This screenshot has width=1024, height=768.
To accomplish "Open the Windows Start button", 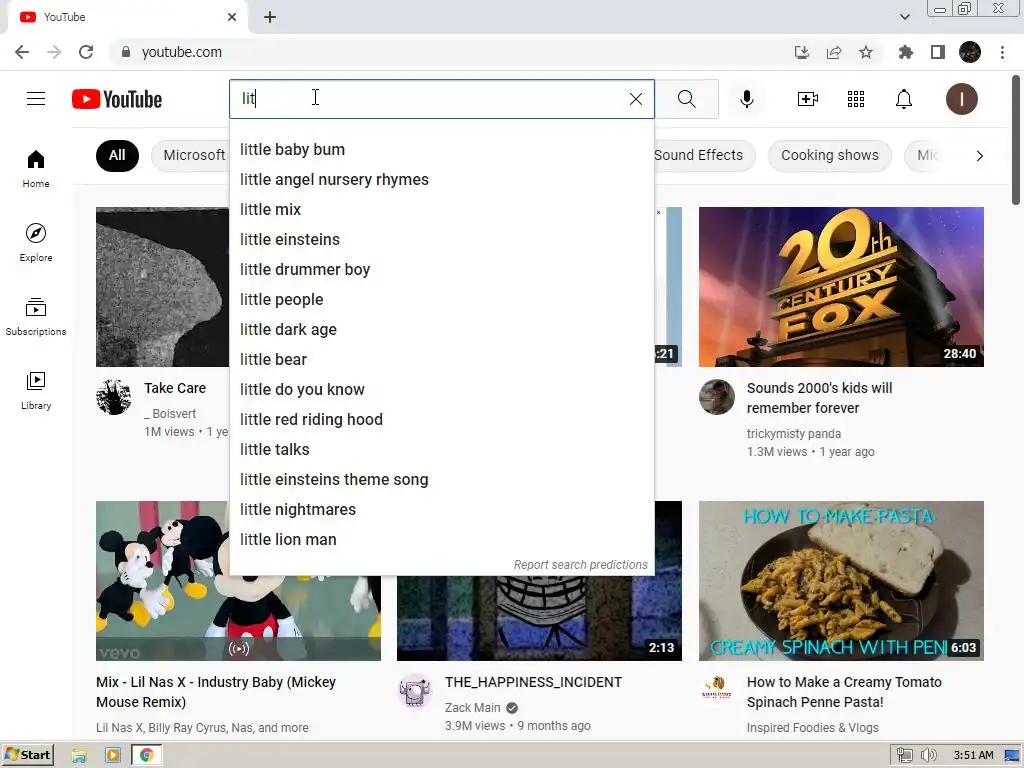I will tap(27, 755).
